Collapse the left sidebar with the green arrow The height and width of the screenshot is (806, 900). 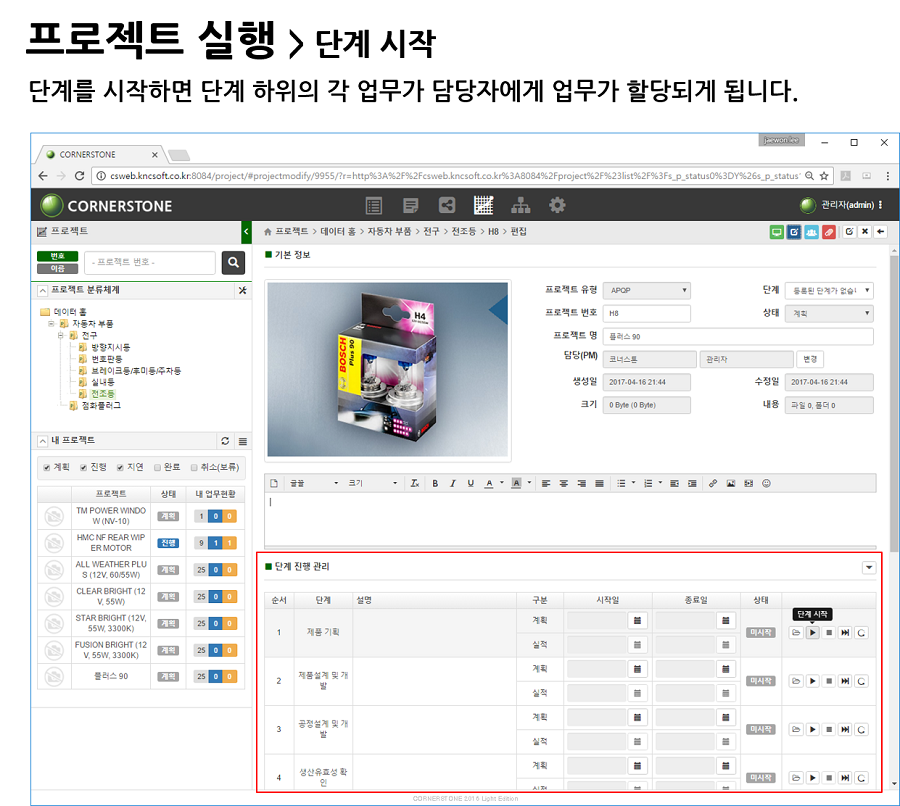tap(246, 232)
